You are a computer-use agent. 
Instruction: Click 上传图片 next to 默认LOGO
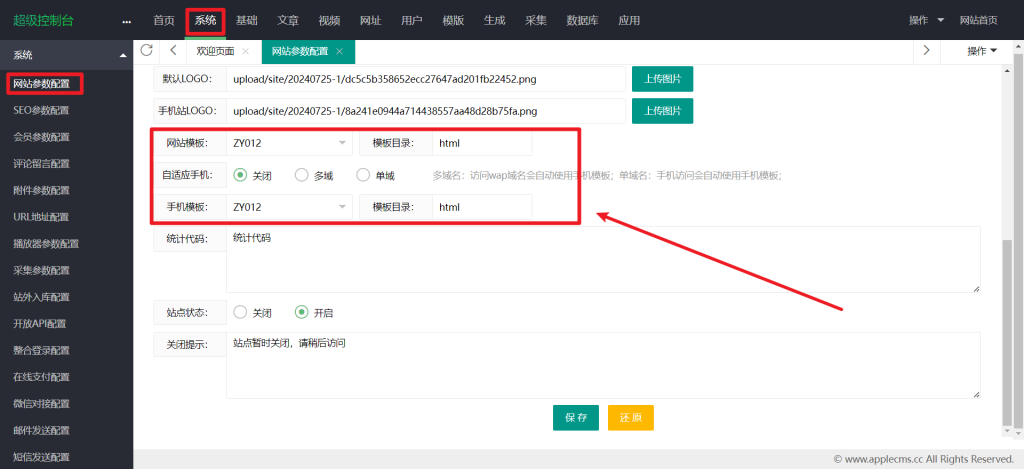662,79
